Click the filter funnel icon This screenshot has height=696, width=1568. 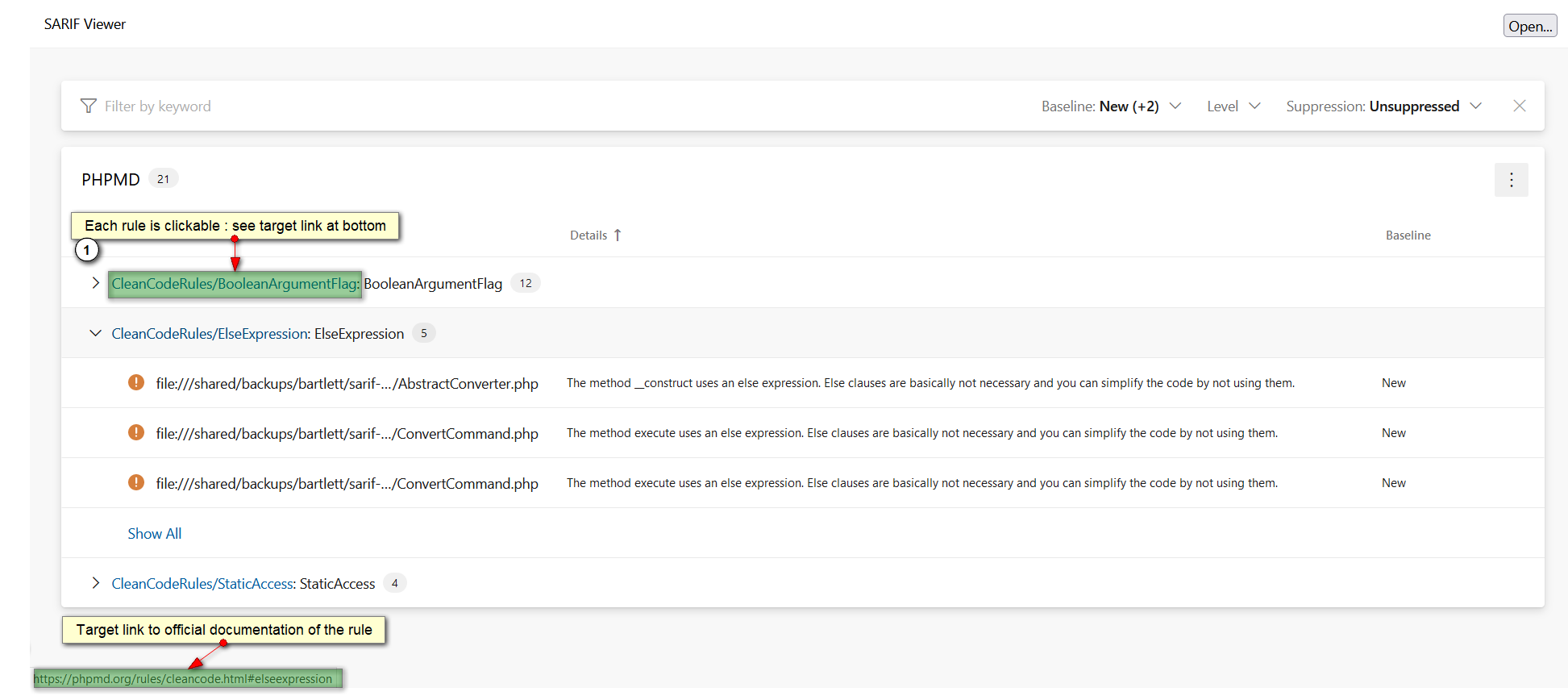point(89,106)
